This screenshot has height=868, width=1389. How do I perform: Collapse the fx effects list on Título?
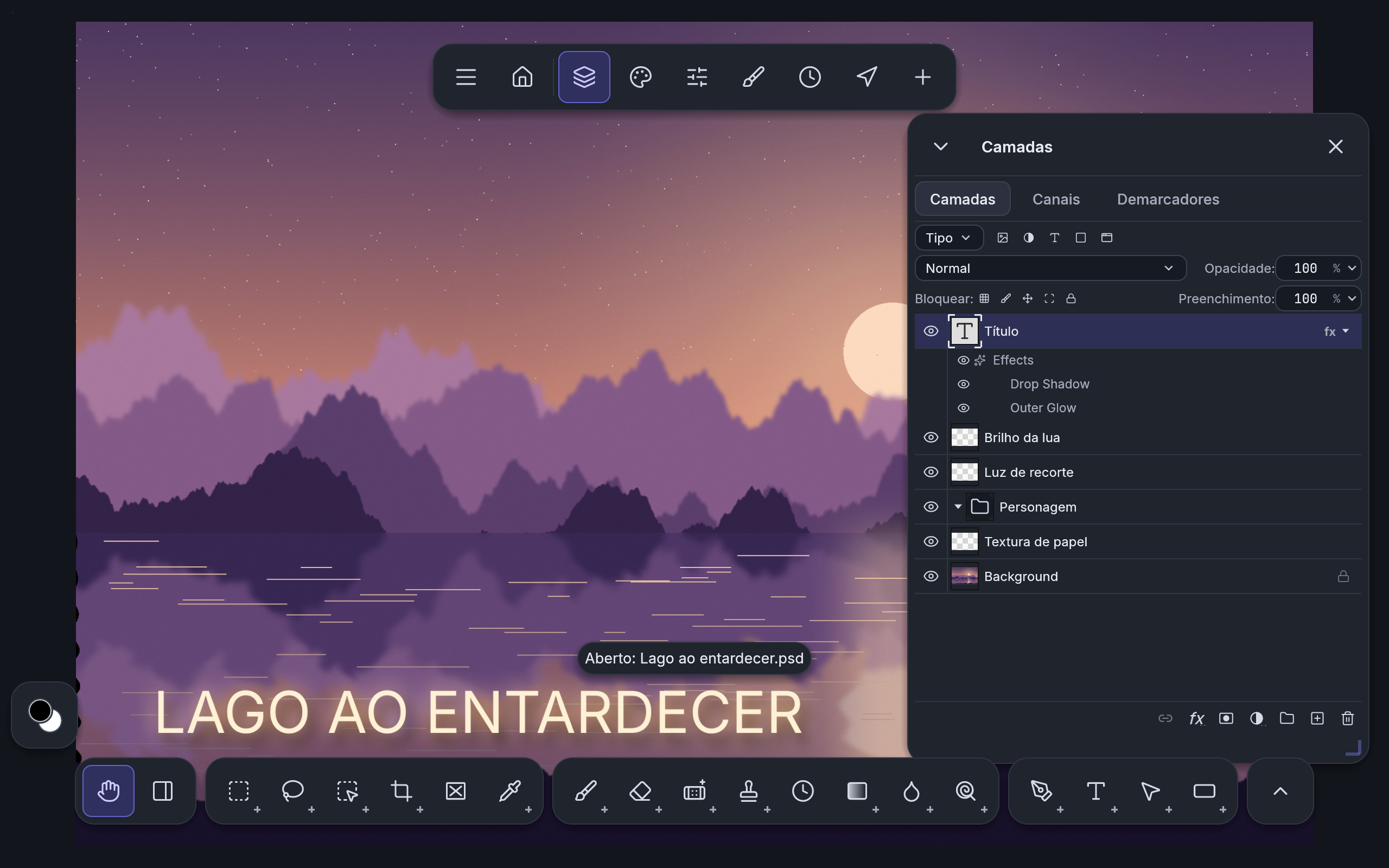(x=1346, y=331)
